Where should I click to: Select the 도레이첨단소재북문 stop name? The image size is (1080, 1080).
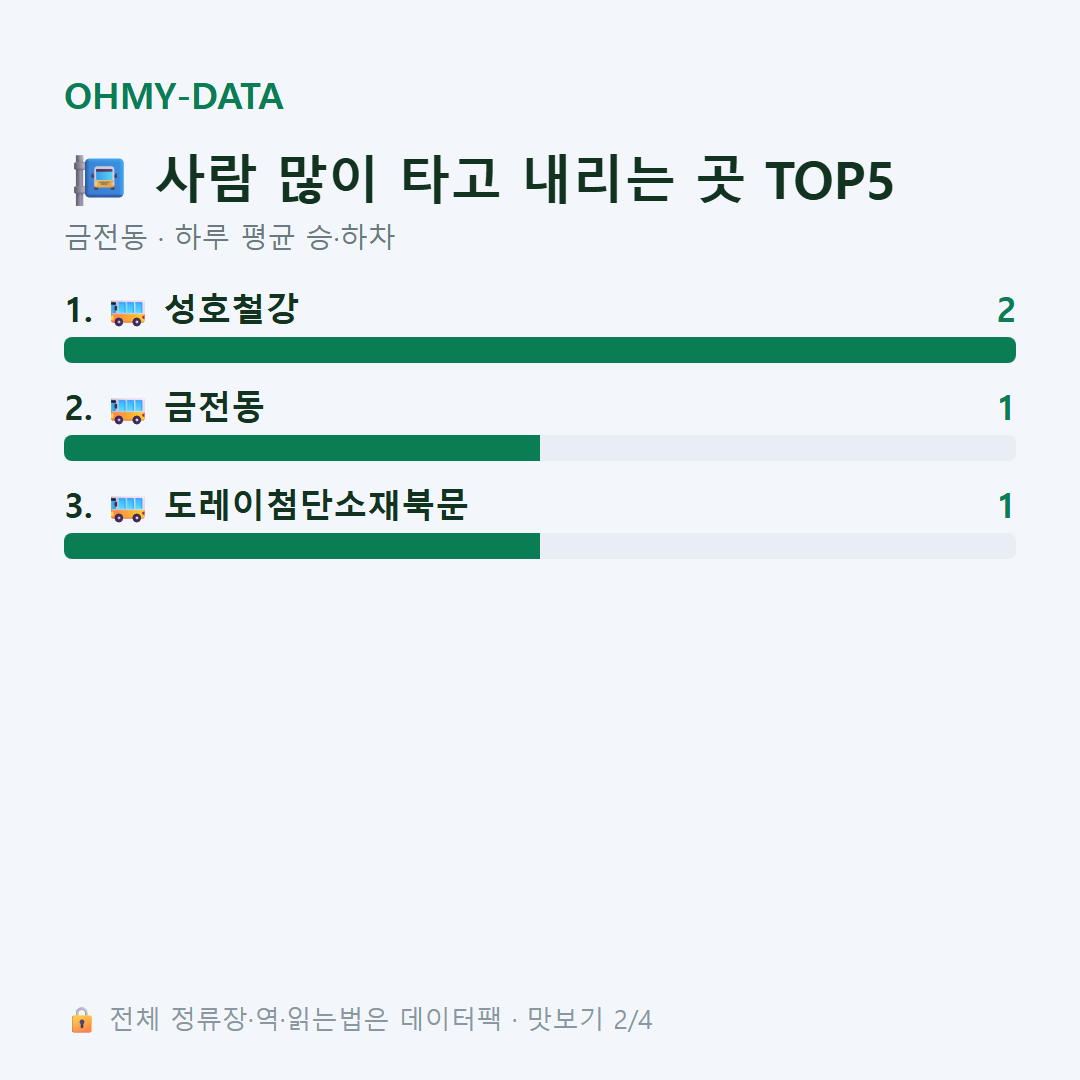[316, 505]
